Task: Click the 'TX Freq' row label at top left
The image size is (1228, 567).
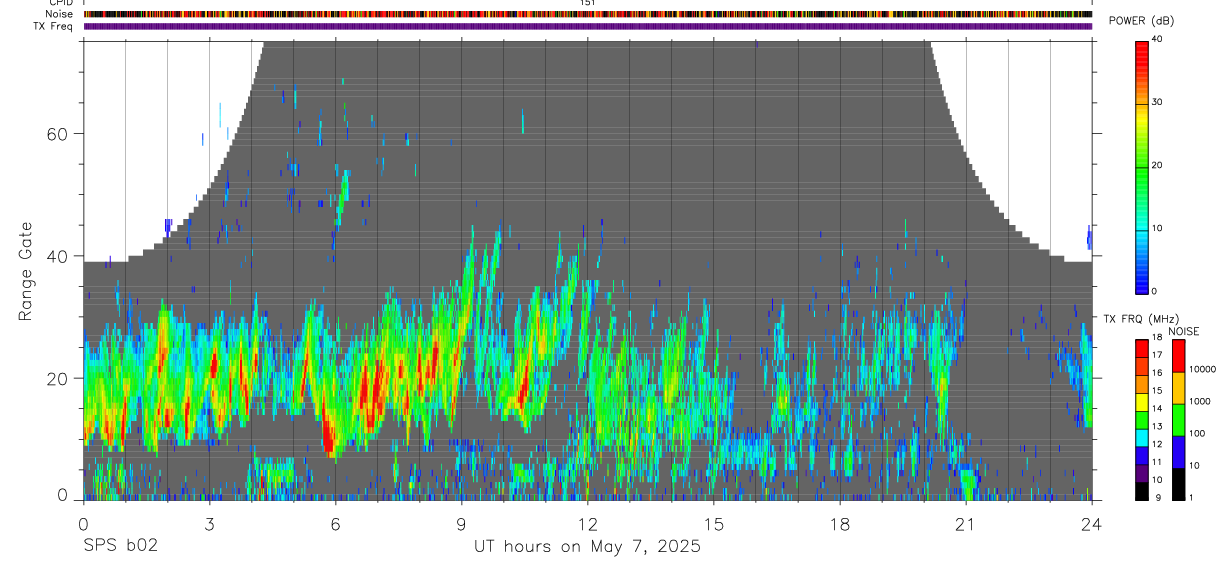Action: (x=54, y=26)
